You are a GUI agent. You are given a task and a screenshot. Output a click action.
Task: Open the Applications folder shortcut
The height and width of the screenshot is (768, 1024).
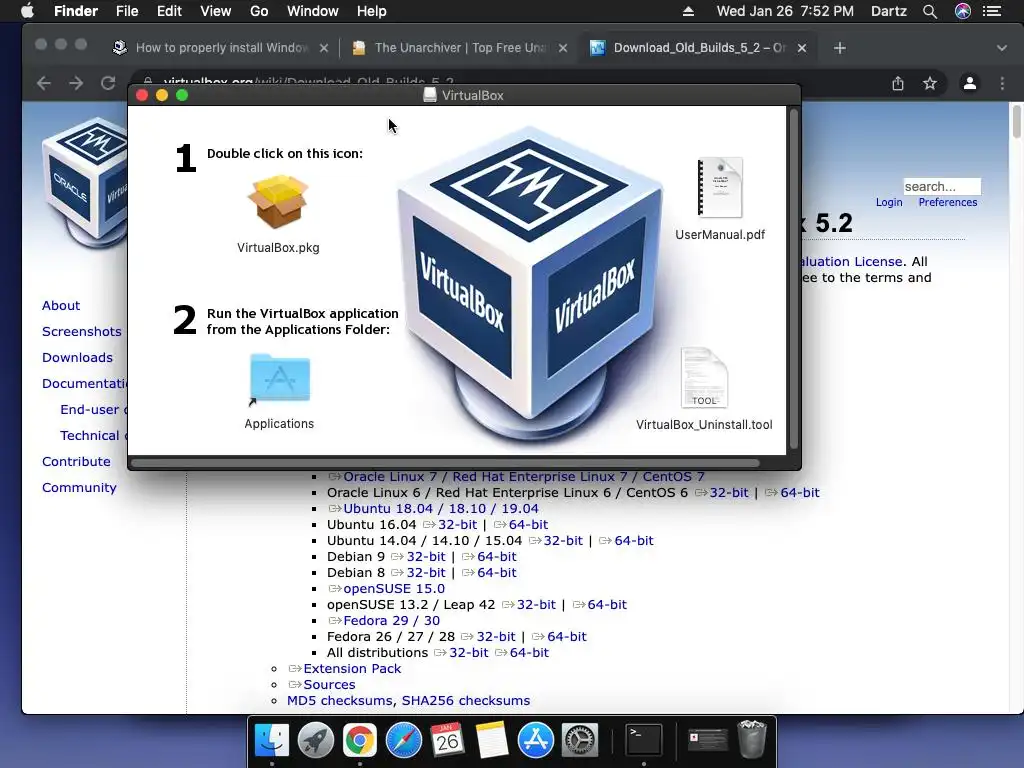click(x=280, y=378)
